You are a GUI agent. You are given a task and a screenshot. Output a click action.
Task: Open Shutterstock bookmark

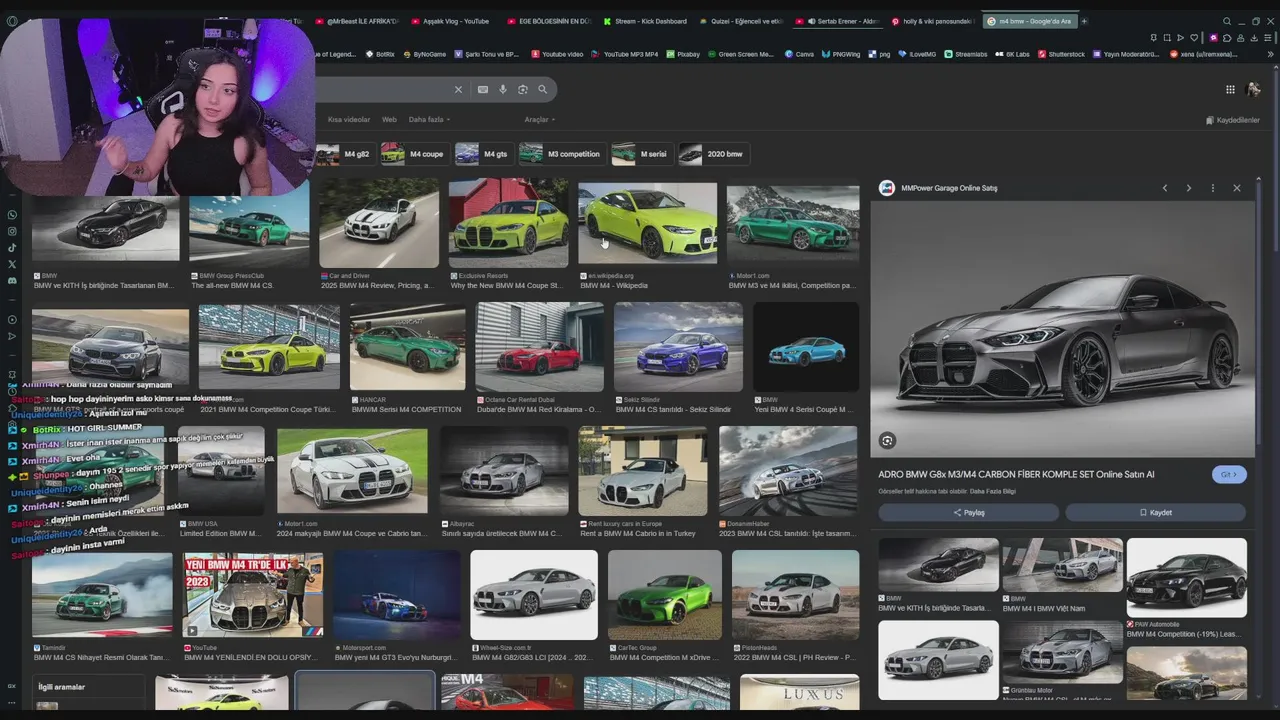(x=1061, y=54)
